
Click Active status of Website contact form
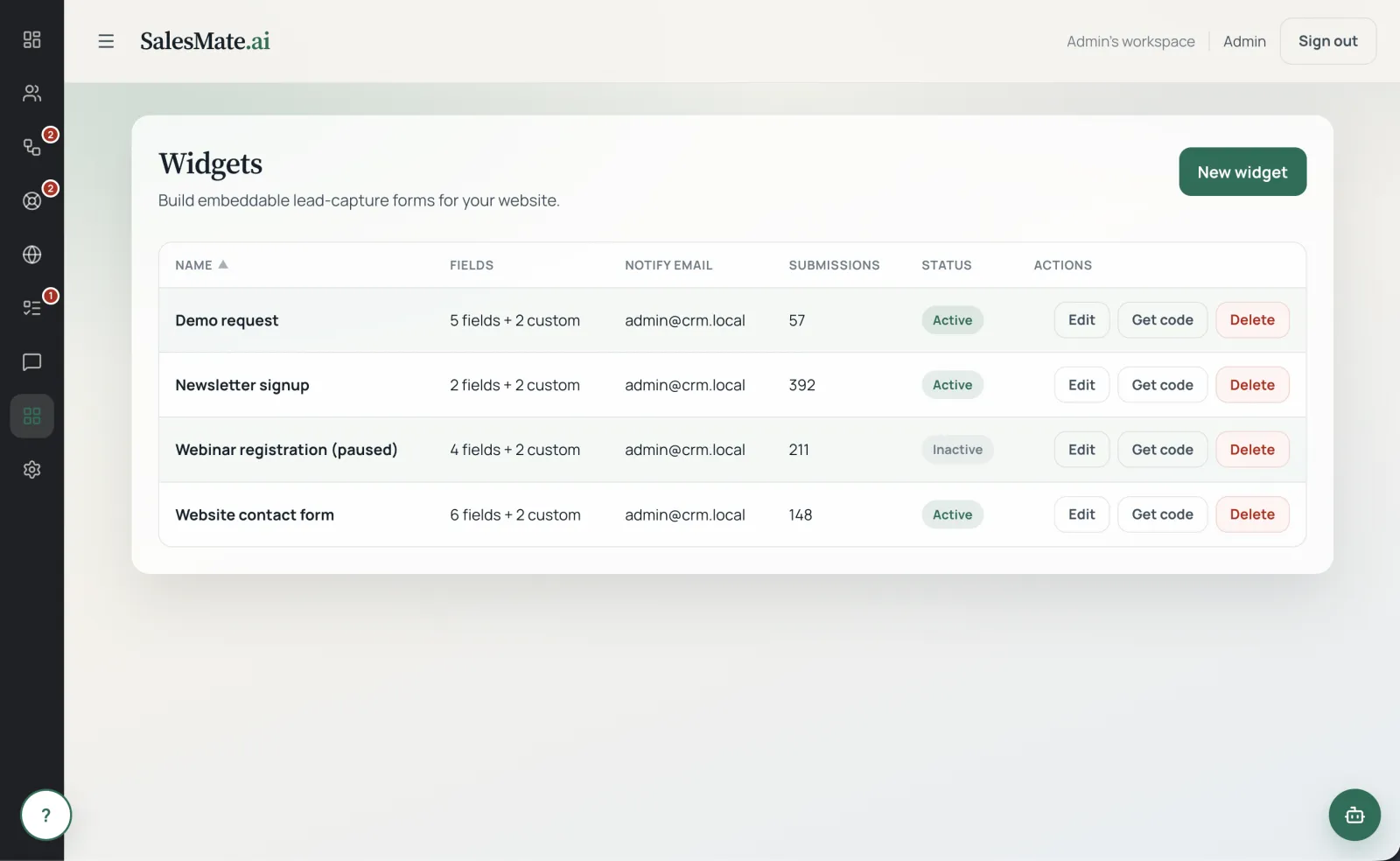point(952,514)
